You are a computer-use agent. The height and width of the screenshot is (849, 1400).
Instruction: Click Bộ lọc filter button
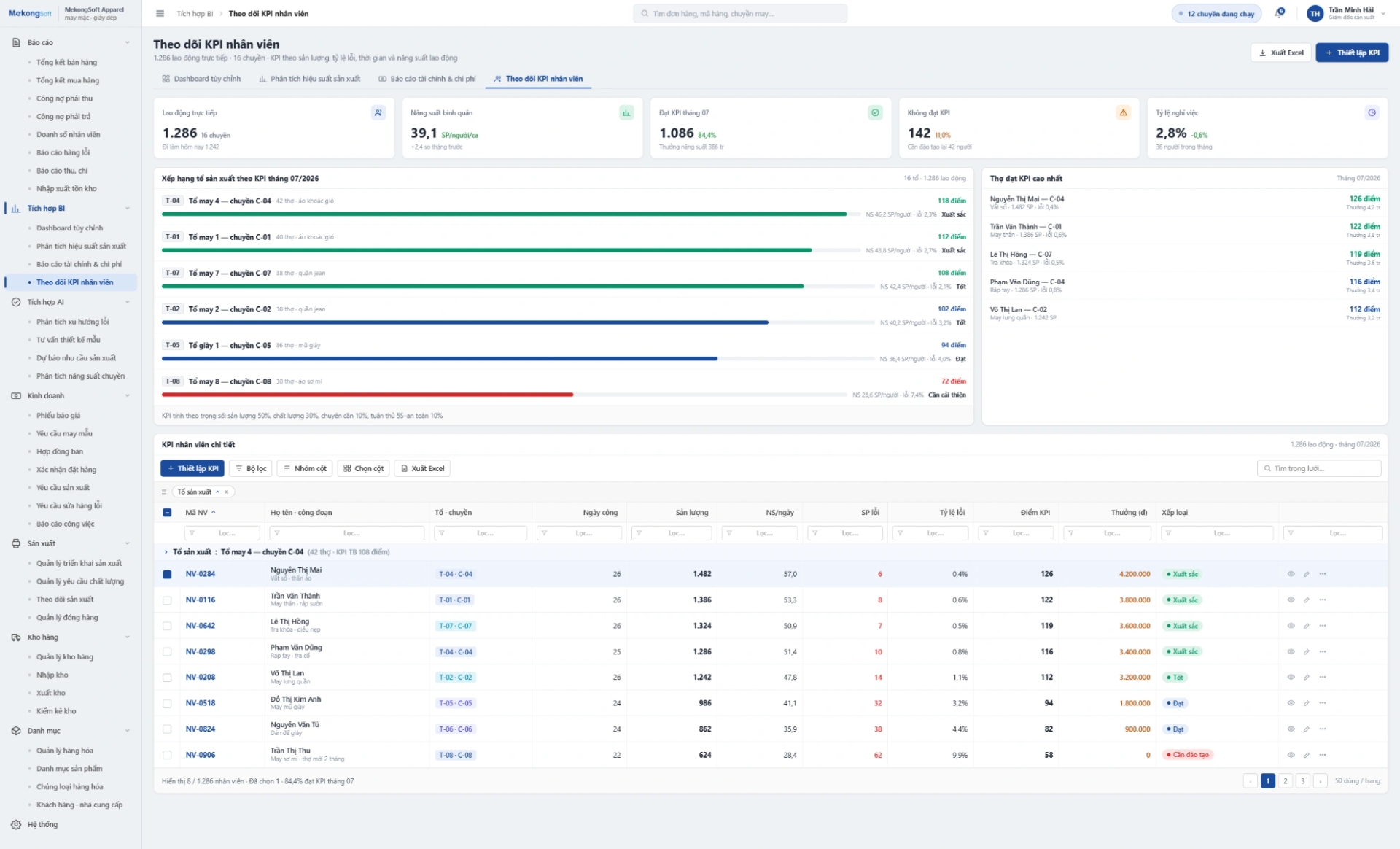click(x=250, y=468)
